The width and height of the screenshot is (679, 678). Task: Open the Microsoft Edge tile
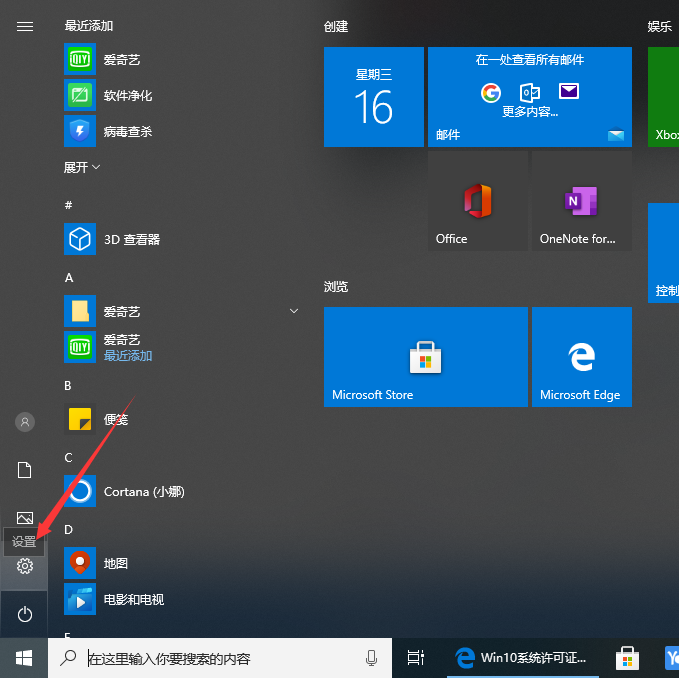point(581,357)
